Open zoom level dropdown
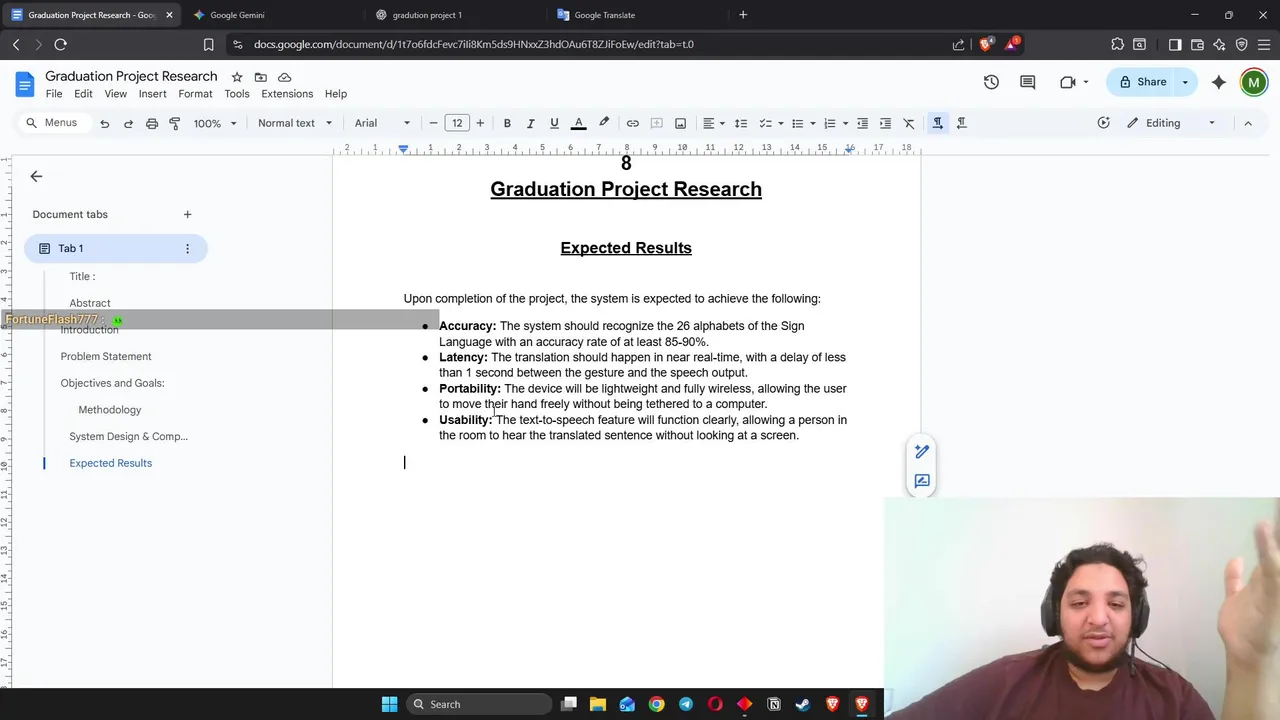 (x=215, y=123)
